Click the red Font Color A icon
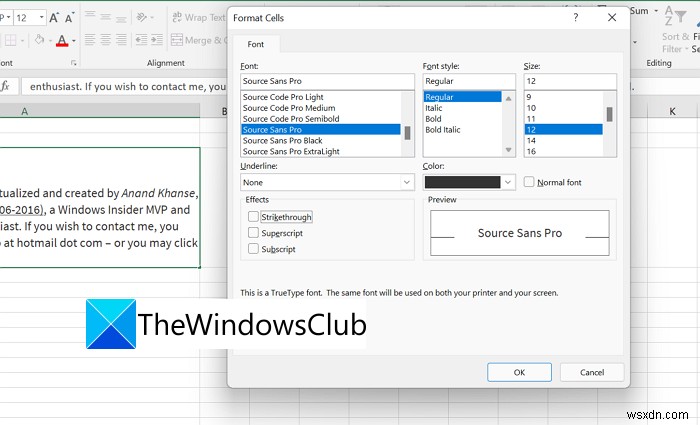Viewport: 700px width, 425px height. (62, 41)
